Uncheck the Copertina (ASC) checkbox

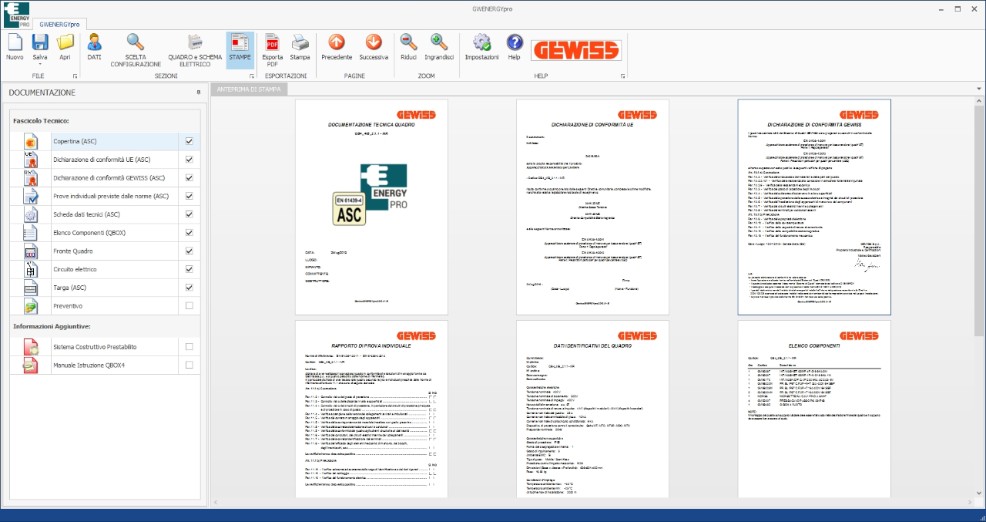click(189, 142)
